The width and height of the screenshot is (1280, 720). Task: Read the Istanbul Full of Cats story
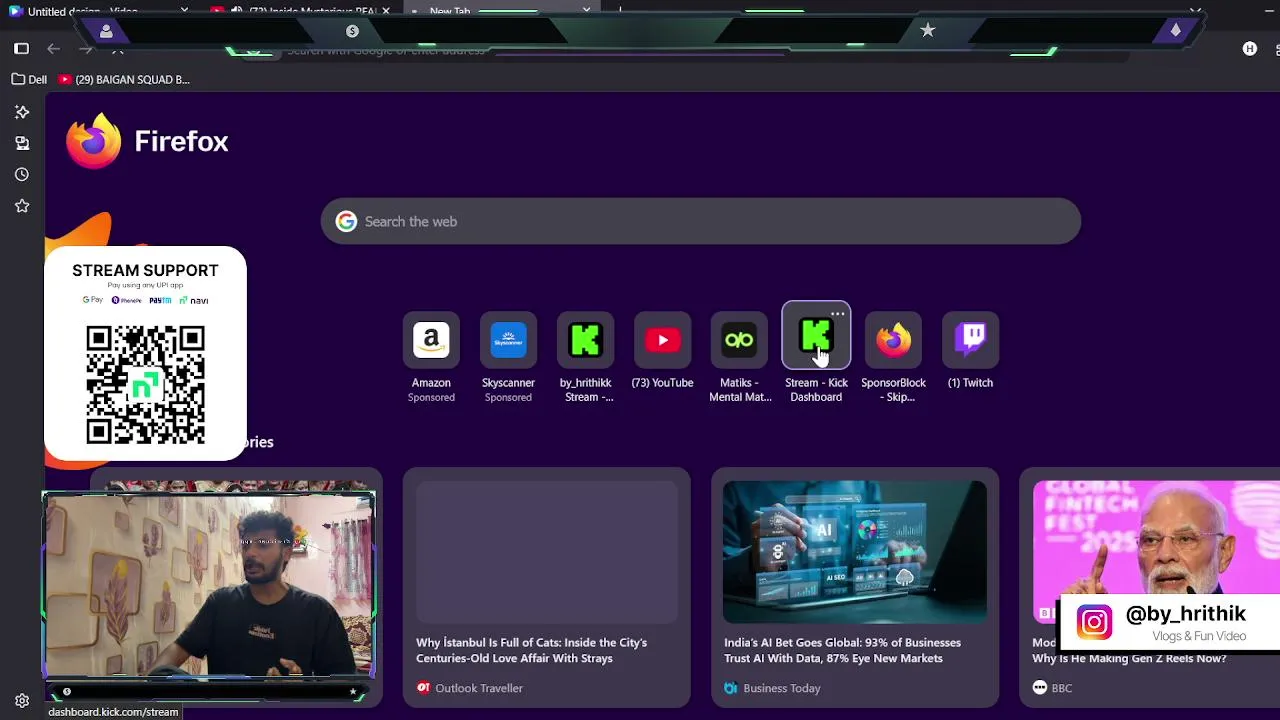pos(531,650)
